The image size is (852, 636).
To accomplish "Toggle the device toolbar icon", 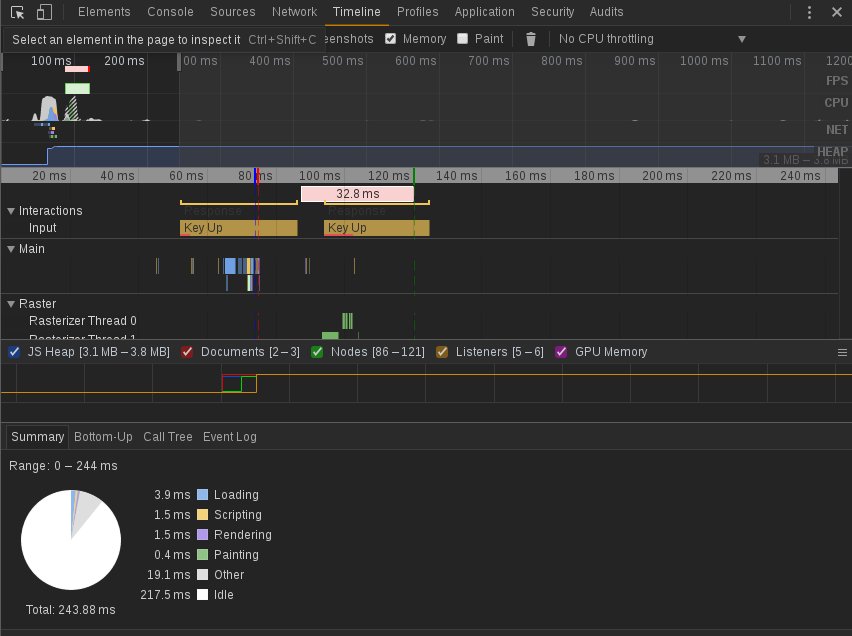I will coord(44,12).
